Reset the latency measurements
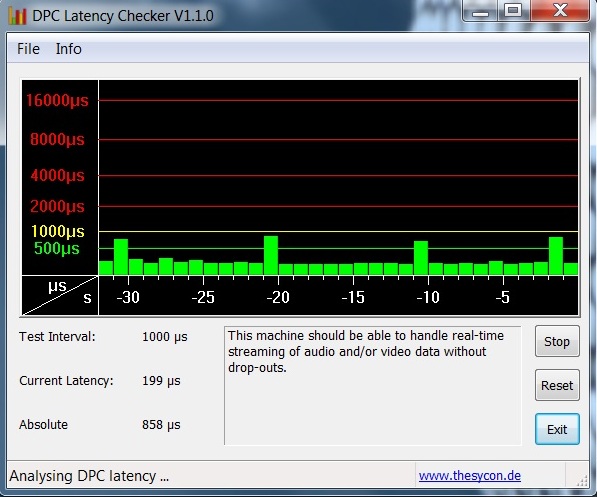Viewport: 597px width, 497px height. pos(557,385)
